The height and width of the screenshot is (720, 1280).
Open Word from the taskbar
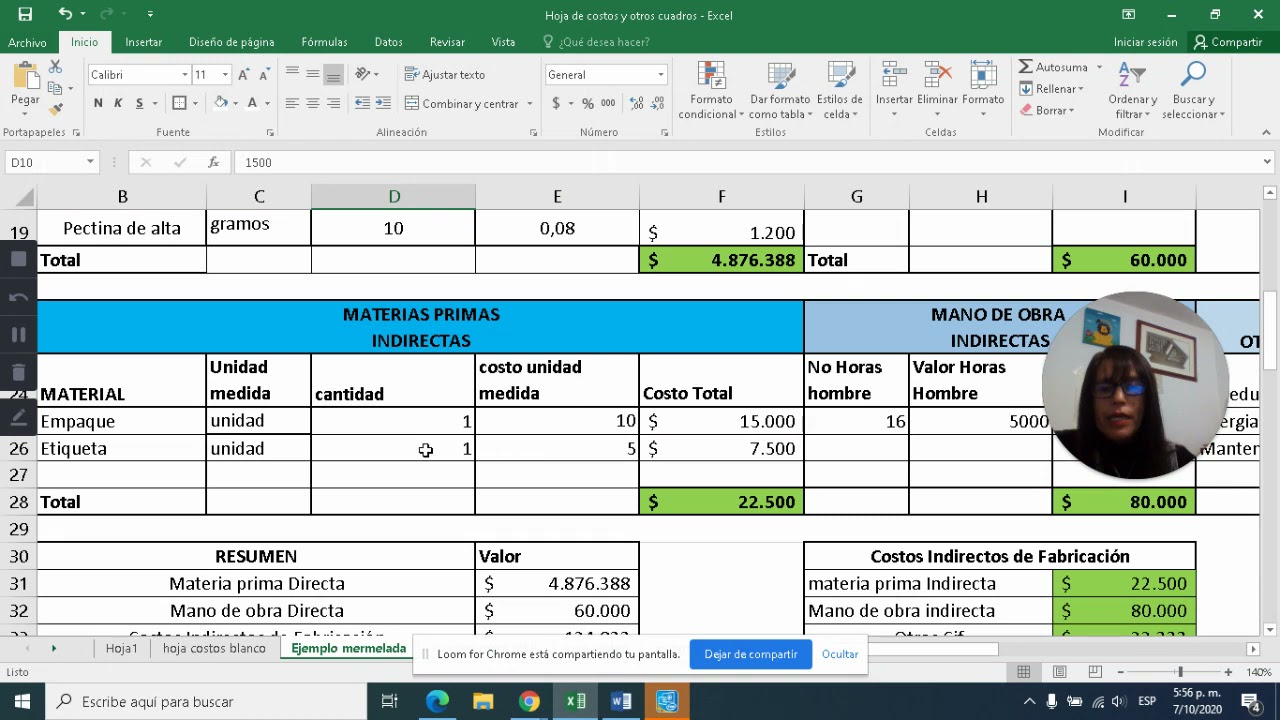(x=621, y=701)
